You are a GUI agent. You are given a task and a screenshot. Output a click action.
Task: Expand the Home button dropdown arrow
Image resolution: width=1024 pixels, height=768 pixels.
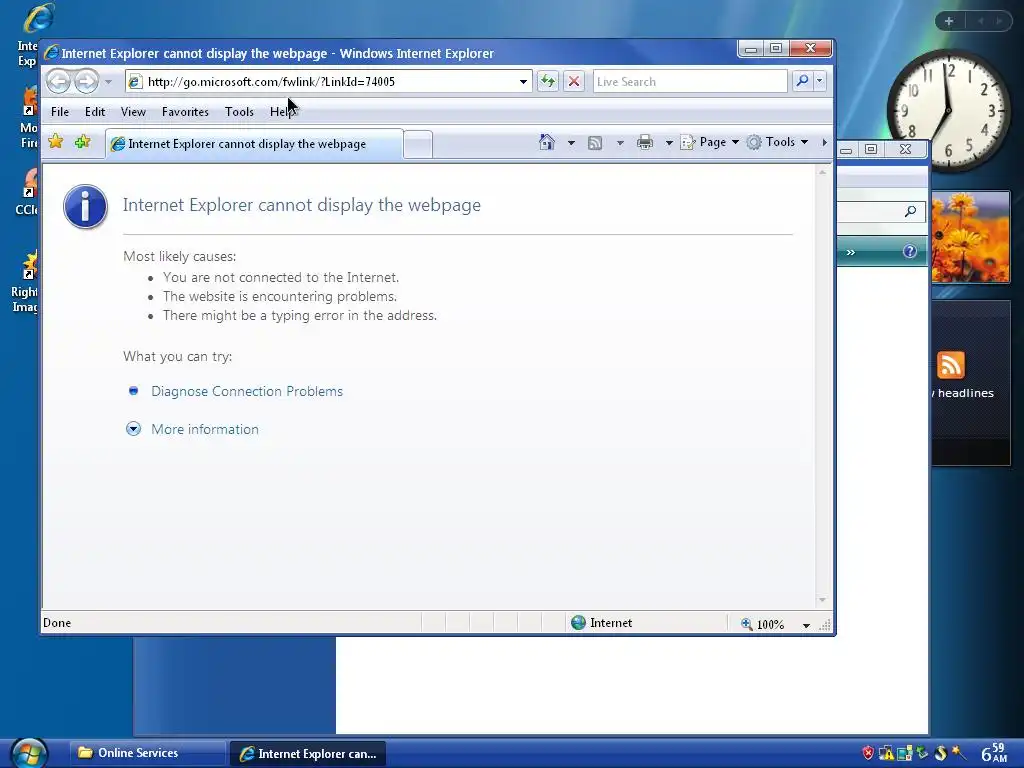(571, 142)
